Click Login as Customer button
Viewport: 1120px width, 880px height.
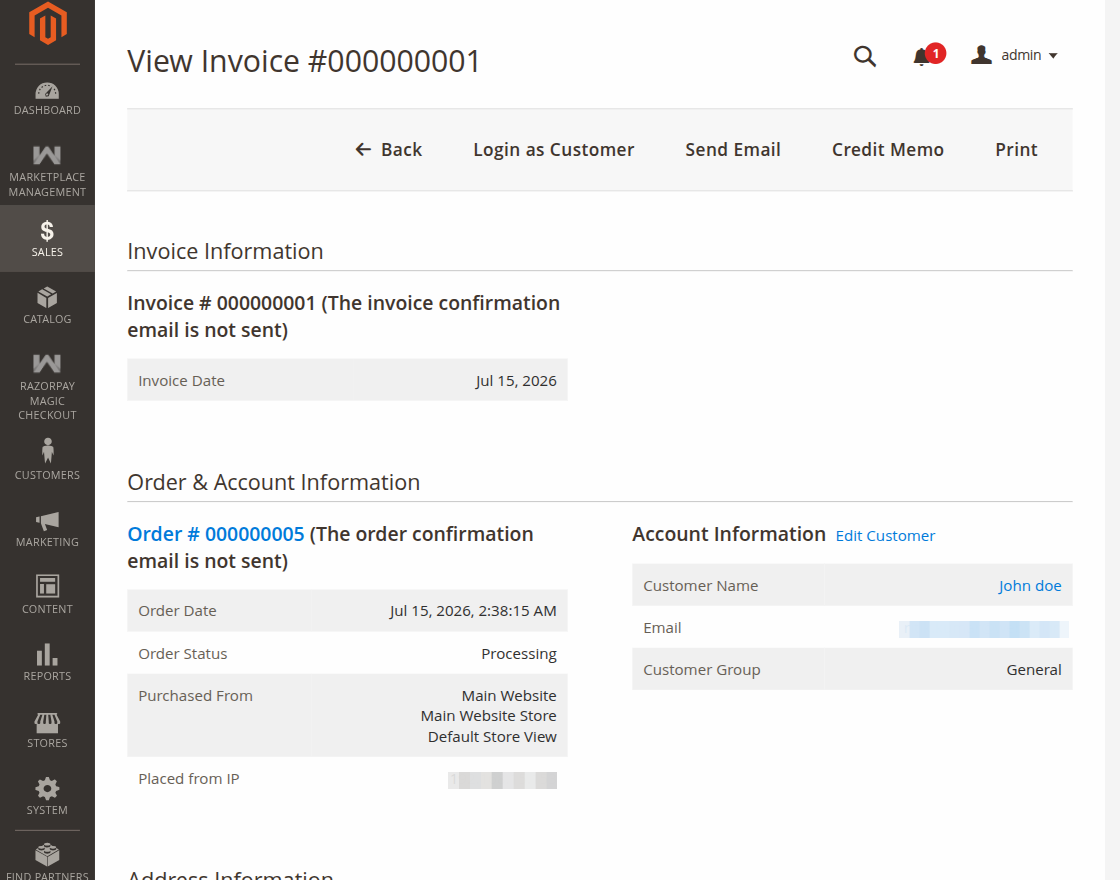pyautogui.click(x=554, y=149)
